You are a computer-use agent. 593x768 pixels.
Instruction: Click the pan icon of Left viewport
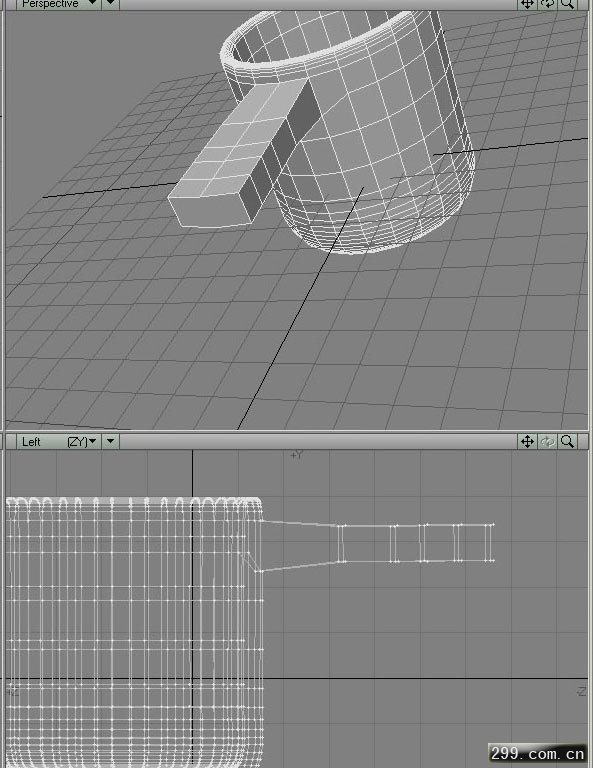point(527,441)
